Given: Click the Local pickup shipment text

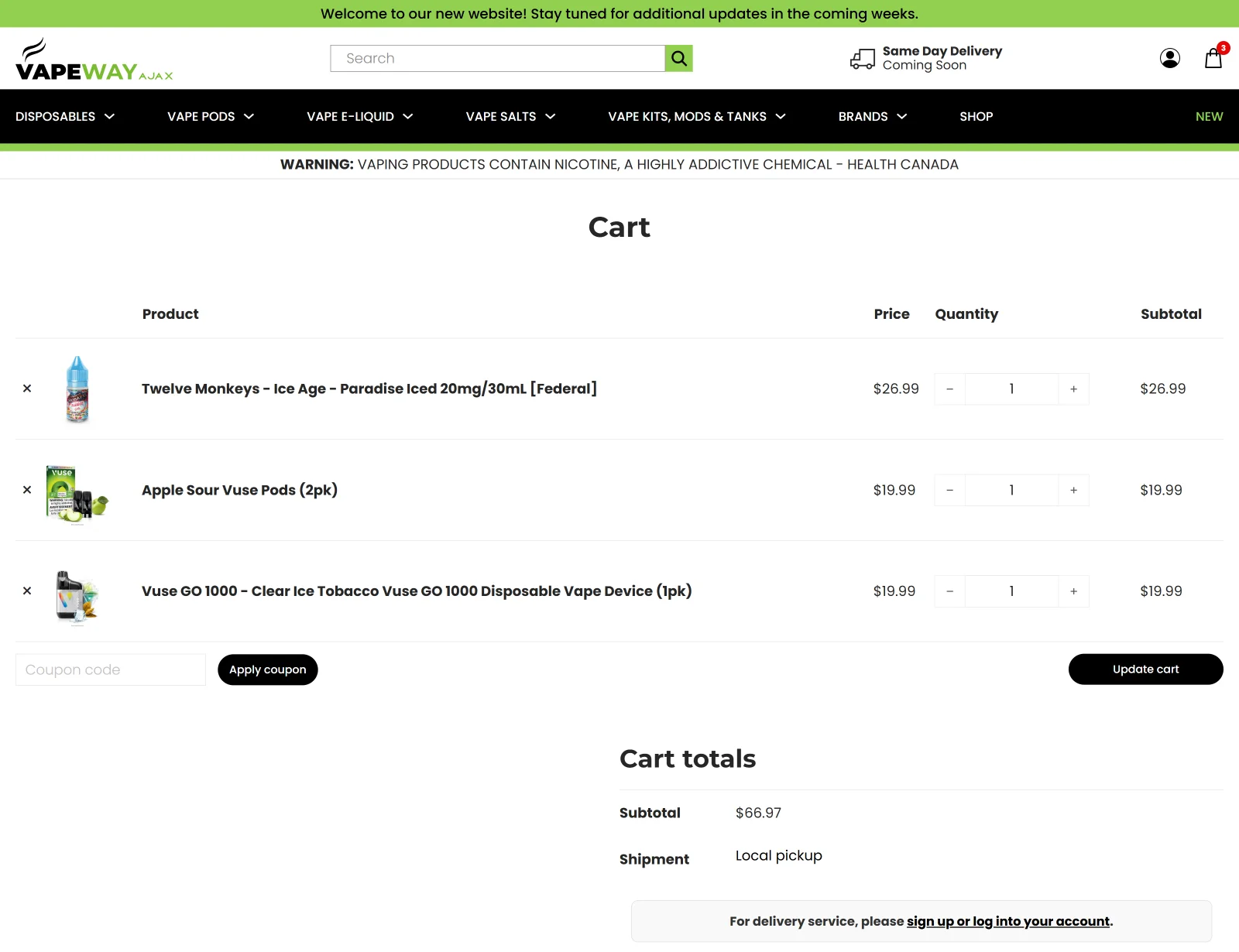Looking at the screenshot, I should coord(779,856).
